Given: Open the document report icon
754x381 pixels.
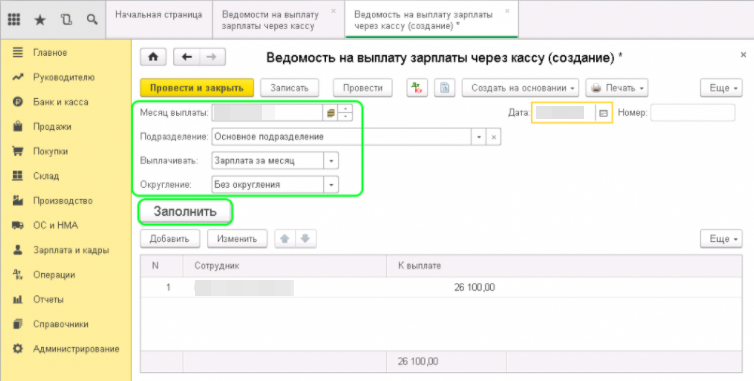Looking at the screenshot, I should [x=445, y=88].
